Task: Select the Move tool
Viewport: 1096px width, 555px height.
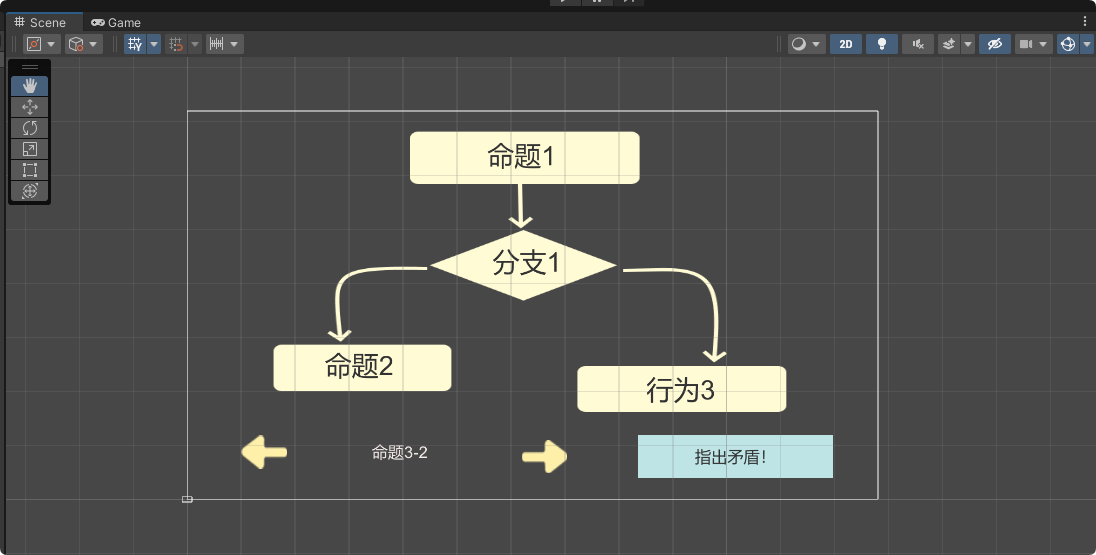Action: pos(29,107)
